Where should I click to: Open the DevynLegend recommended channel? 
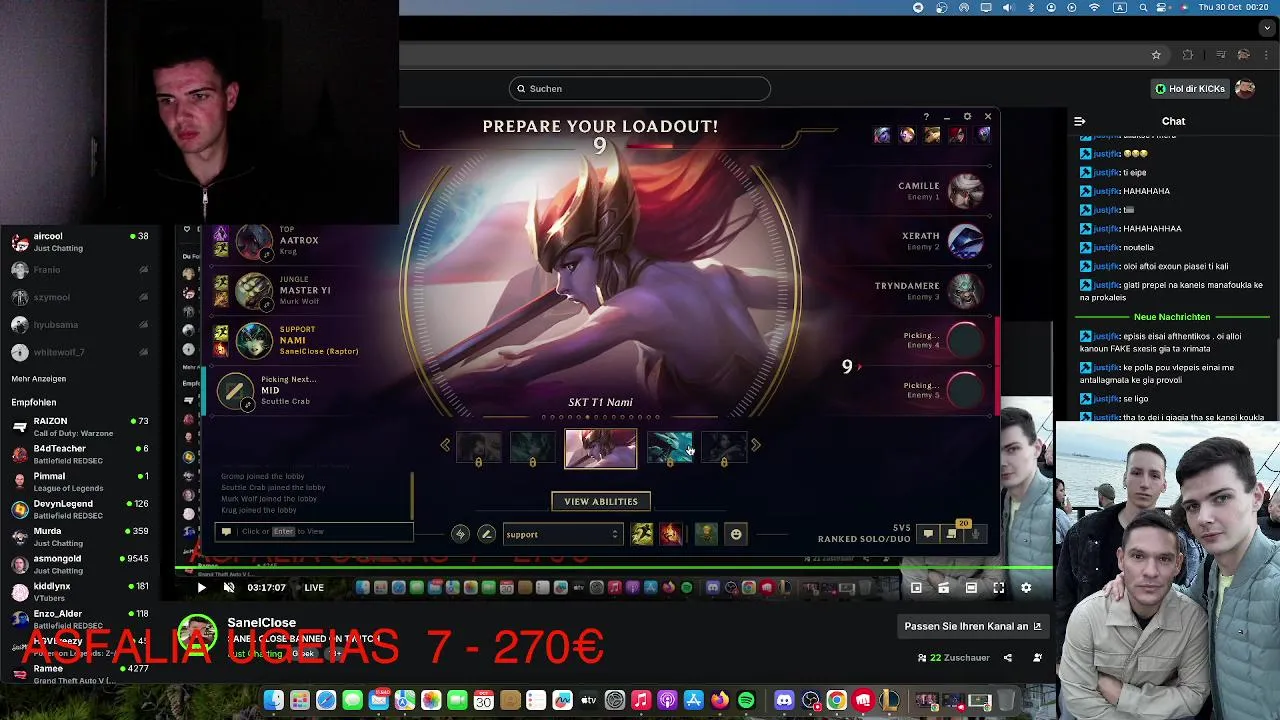[78, 509]
